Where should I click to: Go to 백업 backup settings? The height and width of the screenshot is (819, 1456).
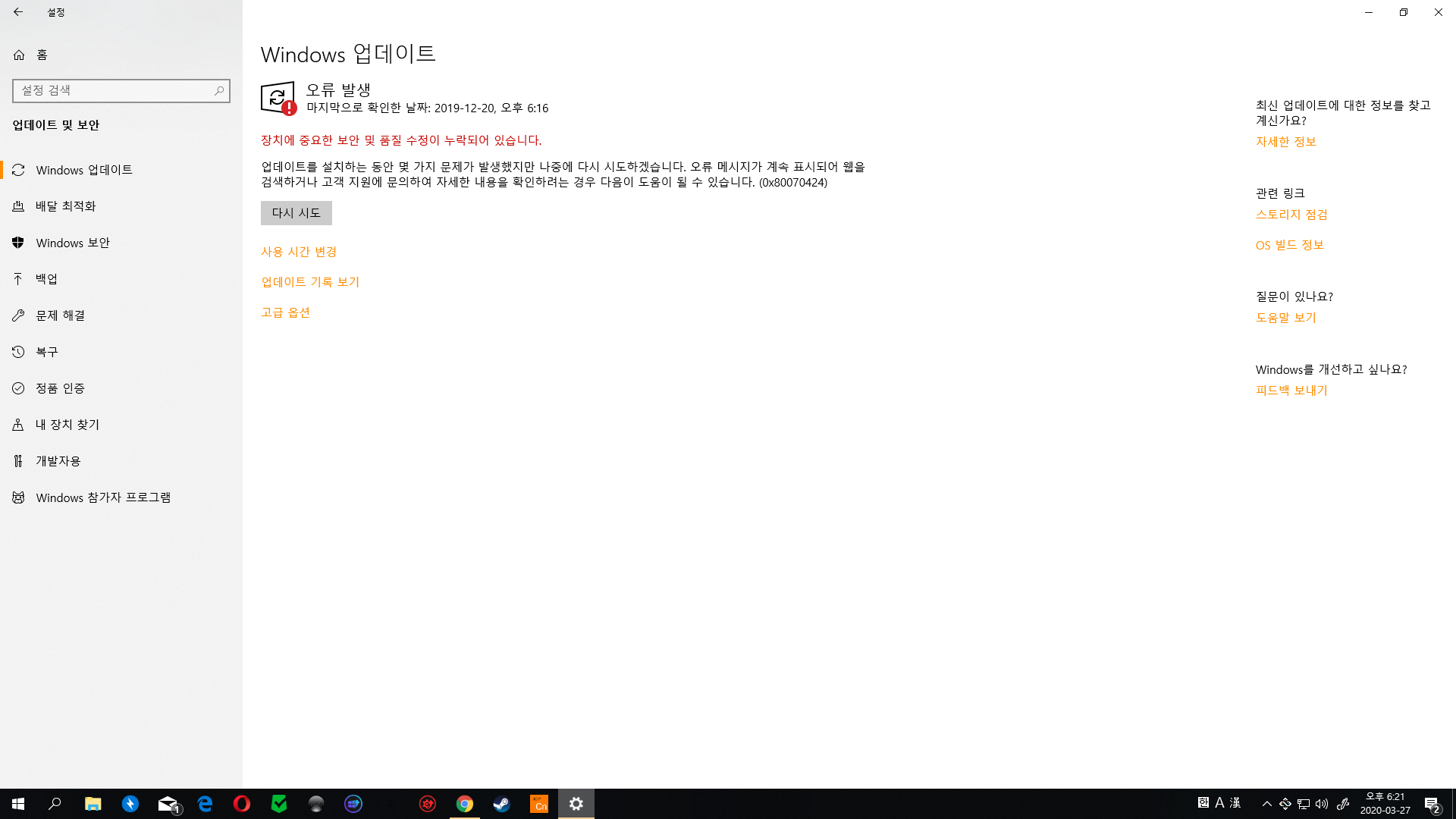(x=46, y=279)
